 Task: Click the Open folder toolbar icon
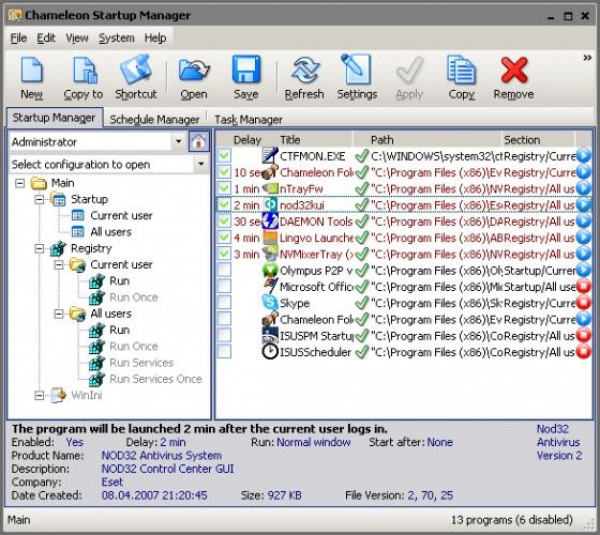[x=194, y=70]
